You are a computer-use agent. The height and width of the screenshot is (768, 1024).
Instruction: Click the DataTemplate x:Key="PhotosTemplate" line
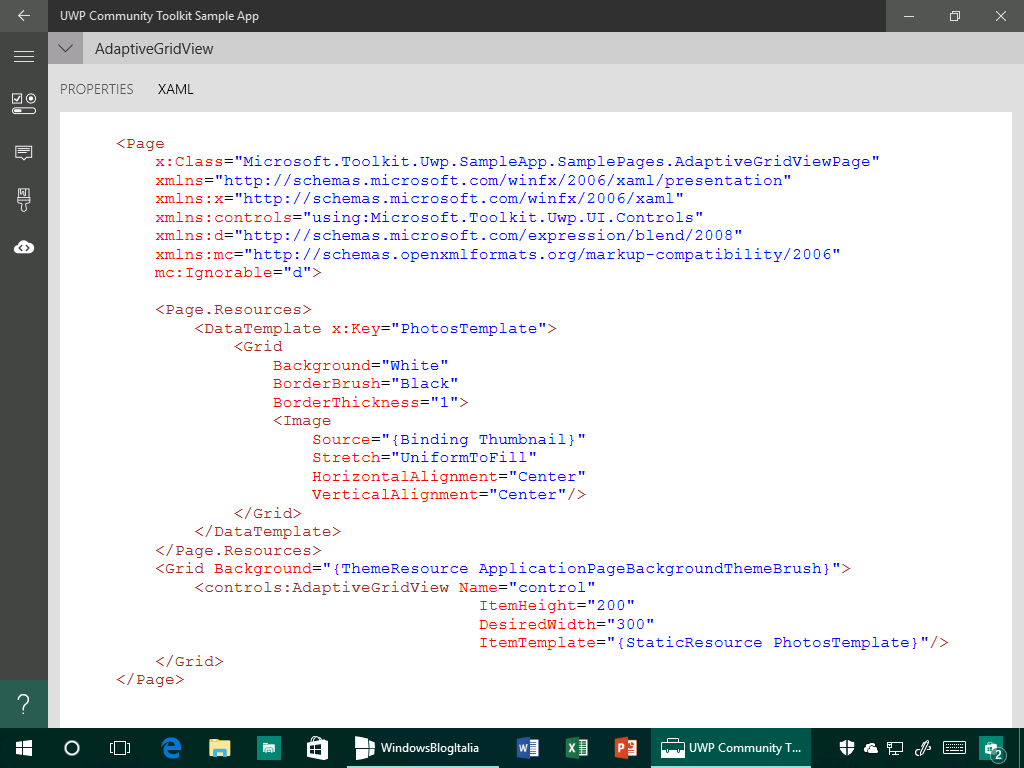pyautogui.click(x=376, y=328)
